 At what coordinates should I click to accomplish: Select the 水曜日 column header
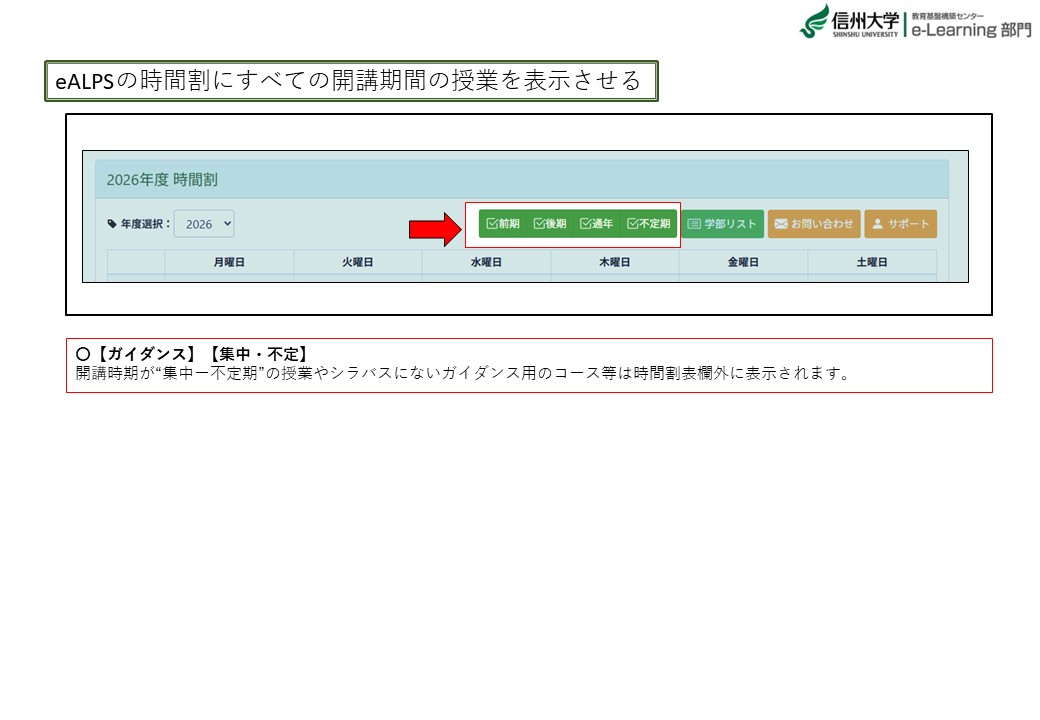click(x=486, y=262)
